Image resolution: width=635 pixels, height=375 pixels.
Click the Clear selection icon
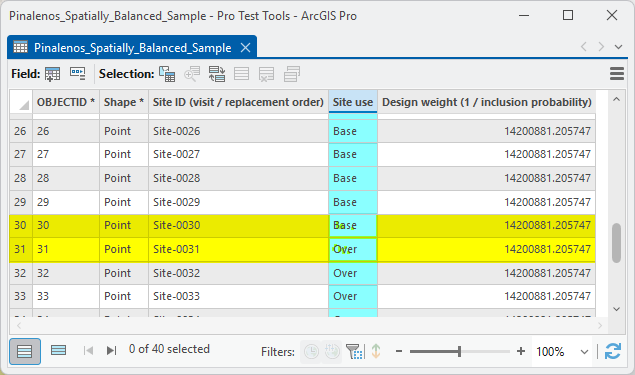(x=242, y=74)
